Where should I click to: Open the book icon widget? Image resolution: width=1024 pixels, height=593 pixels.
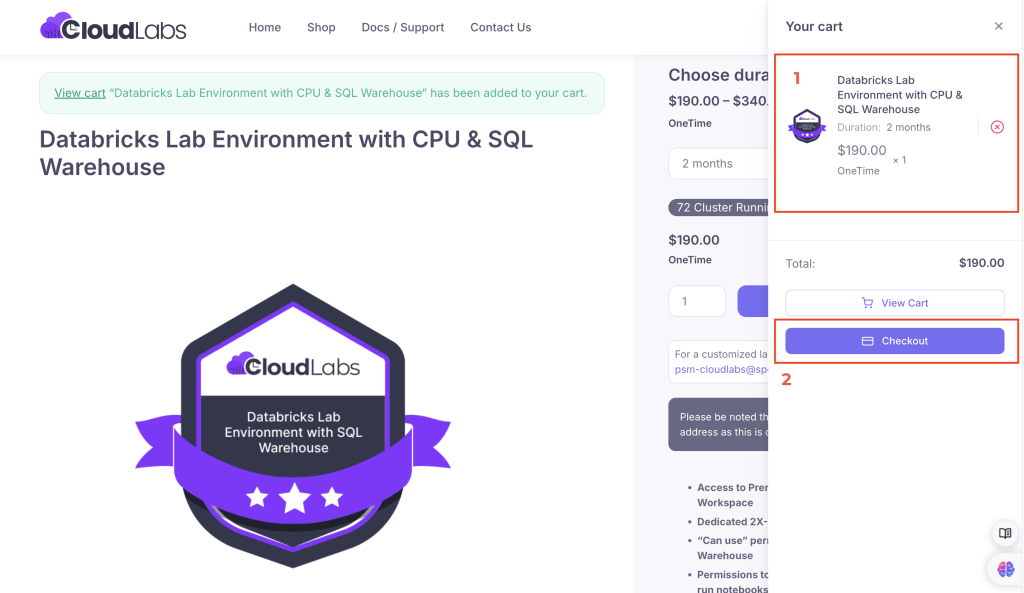pyautogui.click(x=1005, y=534)
